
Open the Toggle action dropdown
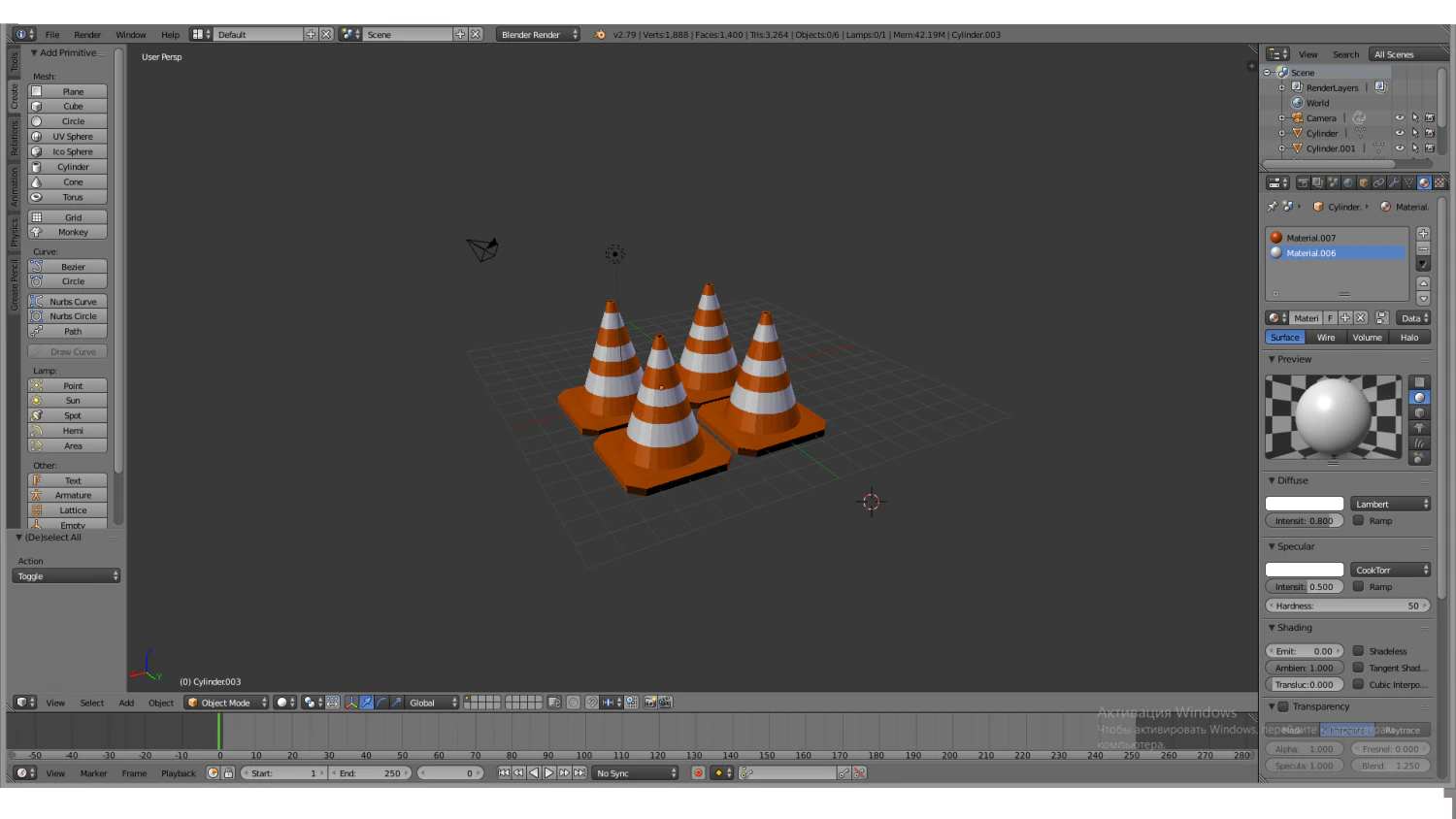pyautogui.click(x=66, y=576)
